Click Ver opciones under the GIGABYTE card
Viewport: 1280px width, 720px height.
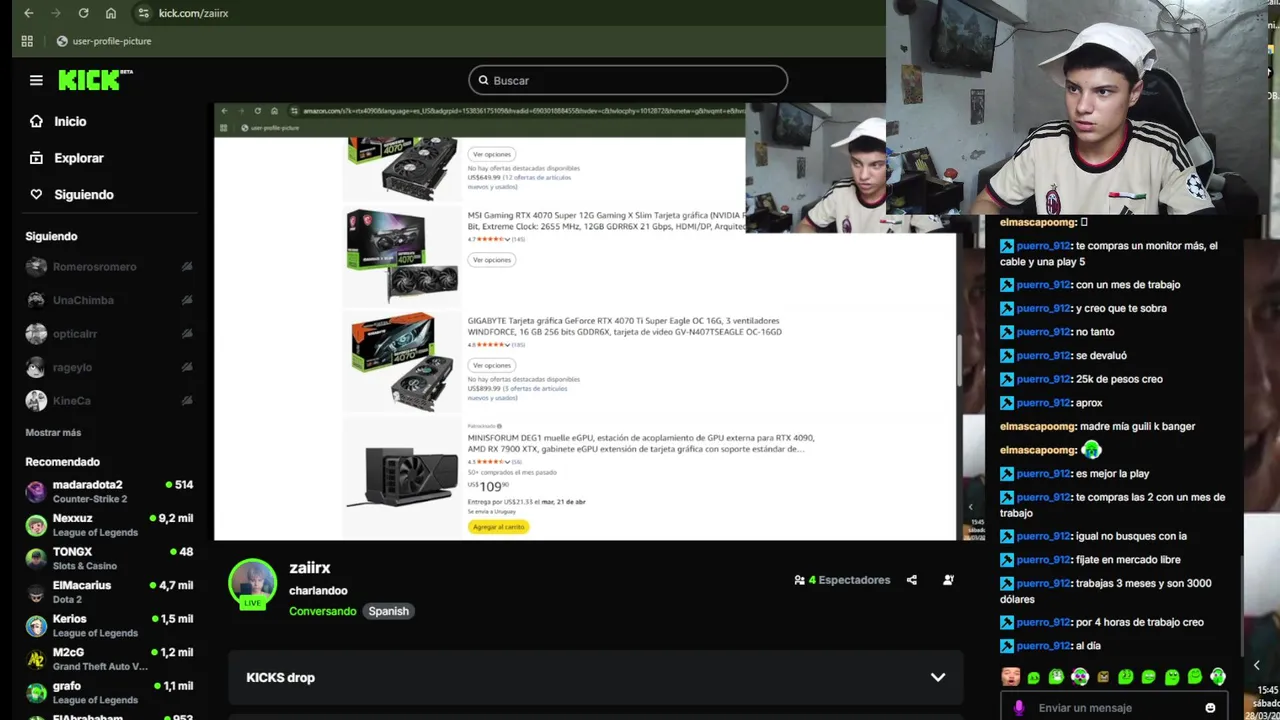point(492,365)
